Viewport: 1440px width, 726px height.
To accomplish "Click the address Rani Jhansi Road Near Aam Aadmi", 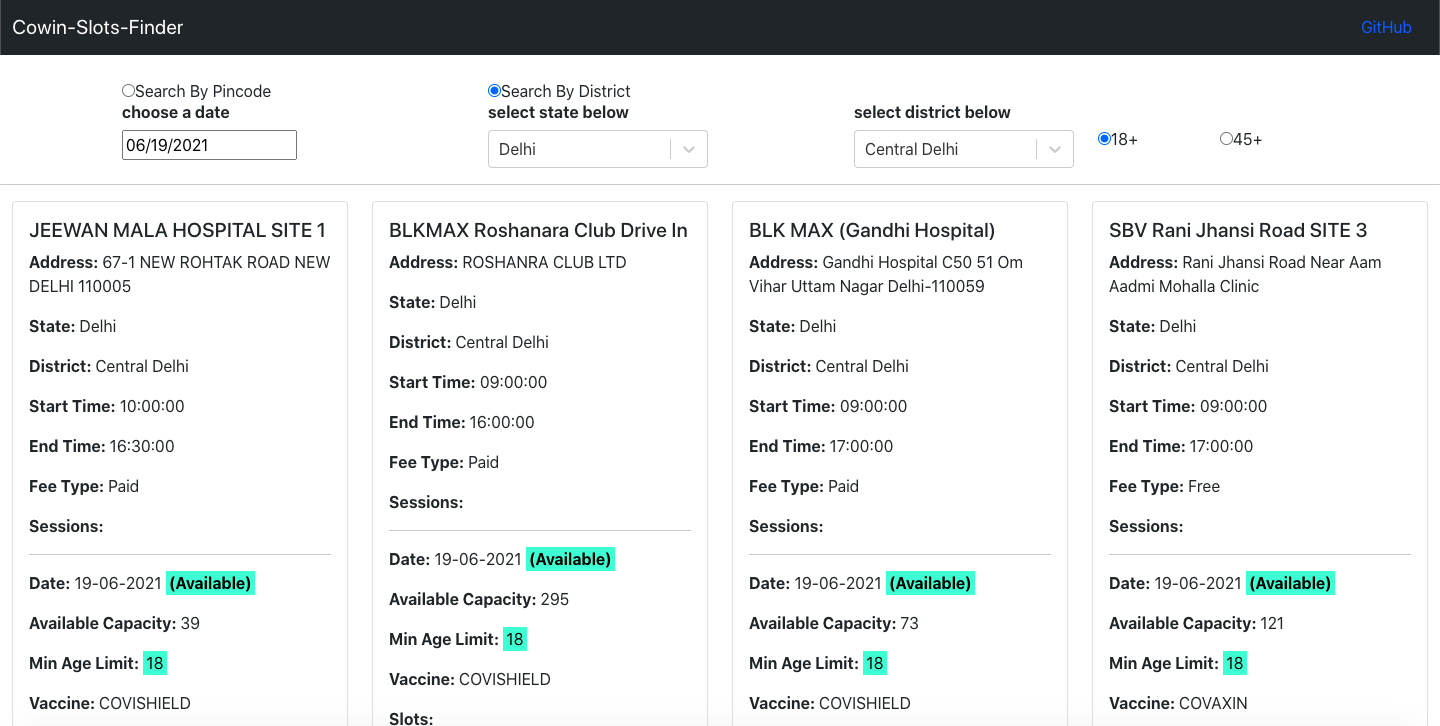I will coord(1245,274).
